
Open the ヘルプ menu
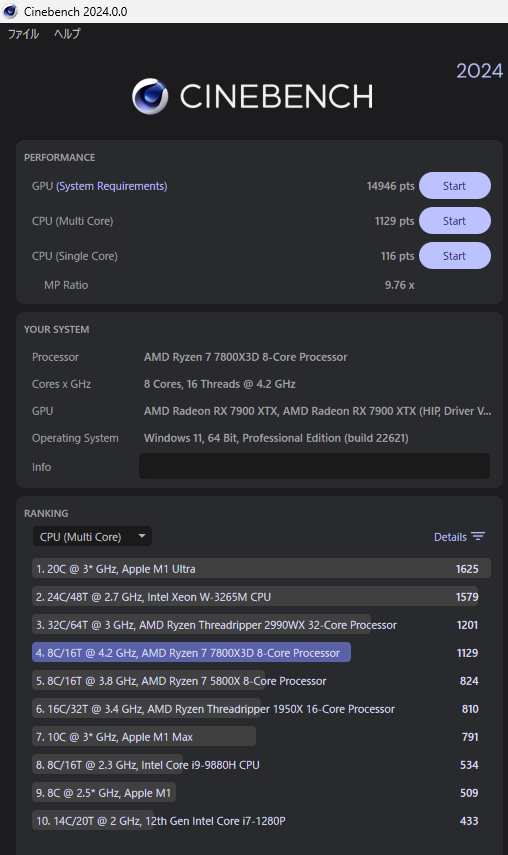[67, 34]
